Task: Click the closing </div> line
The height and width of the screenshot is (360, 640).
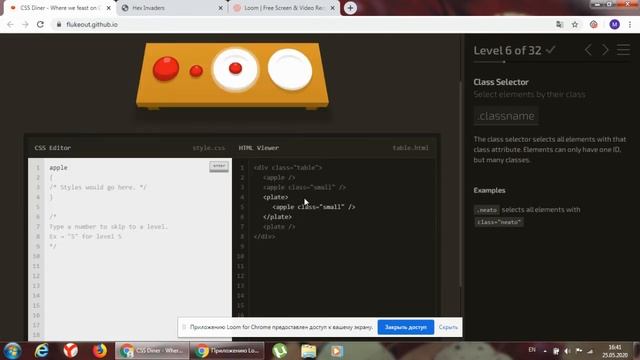Action: [264, 236]
